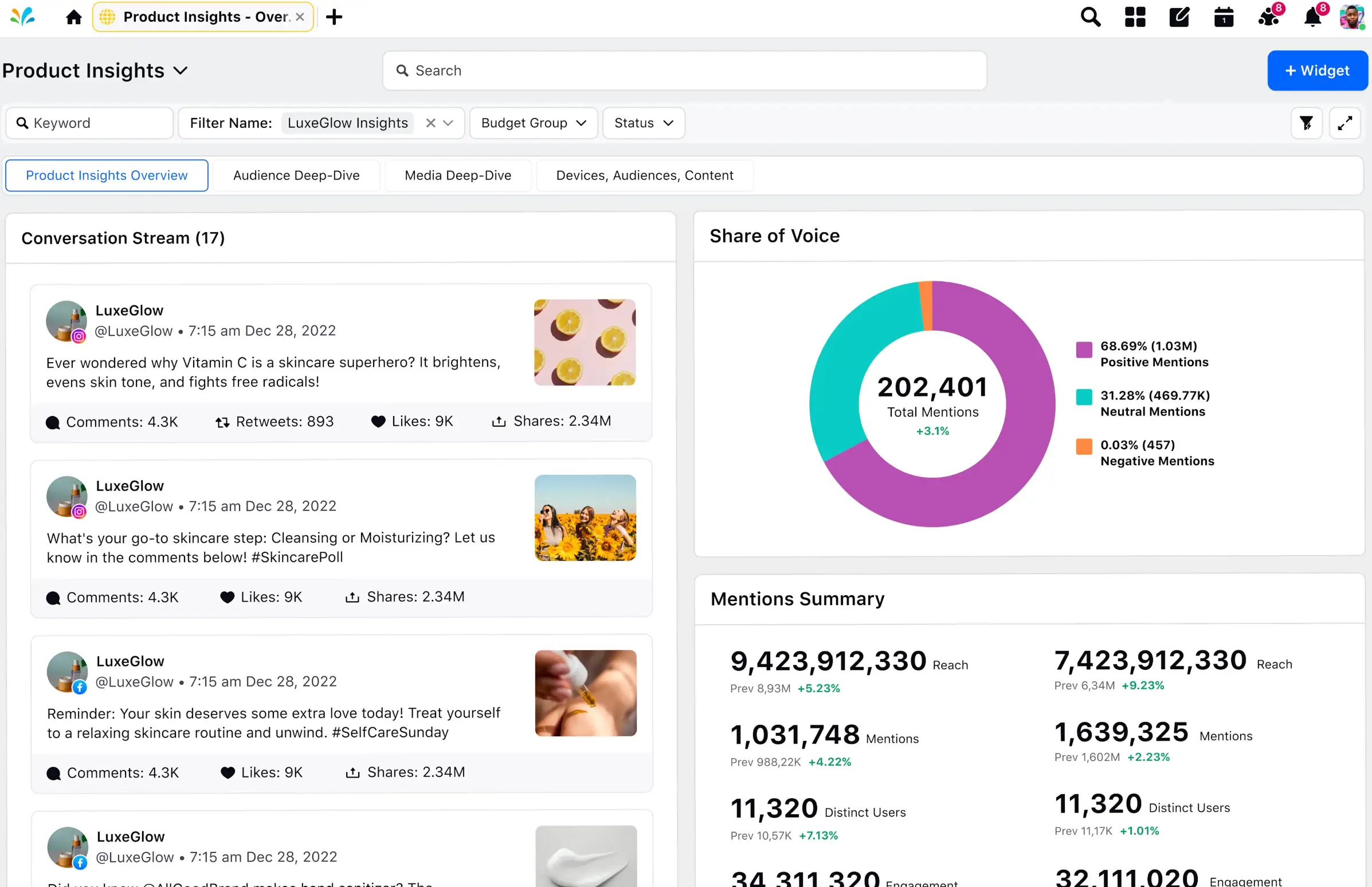Click the + Widget button
This screenshot has height=887, width=1372.
click(1317, 71)
